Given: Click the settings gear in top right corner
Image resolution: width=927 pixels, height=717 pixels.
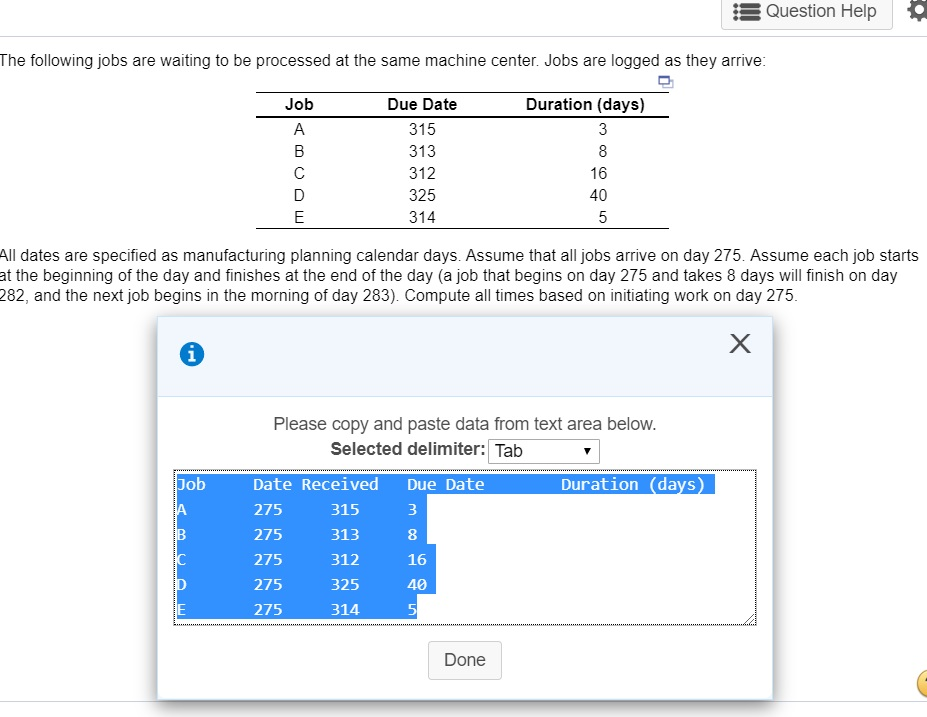Looking at the screenshot, I should [x=916, y=11].
